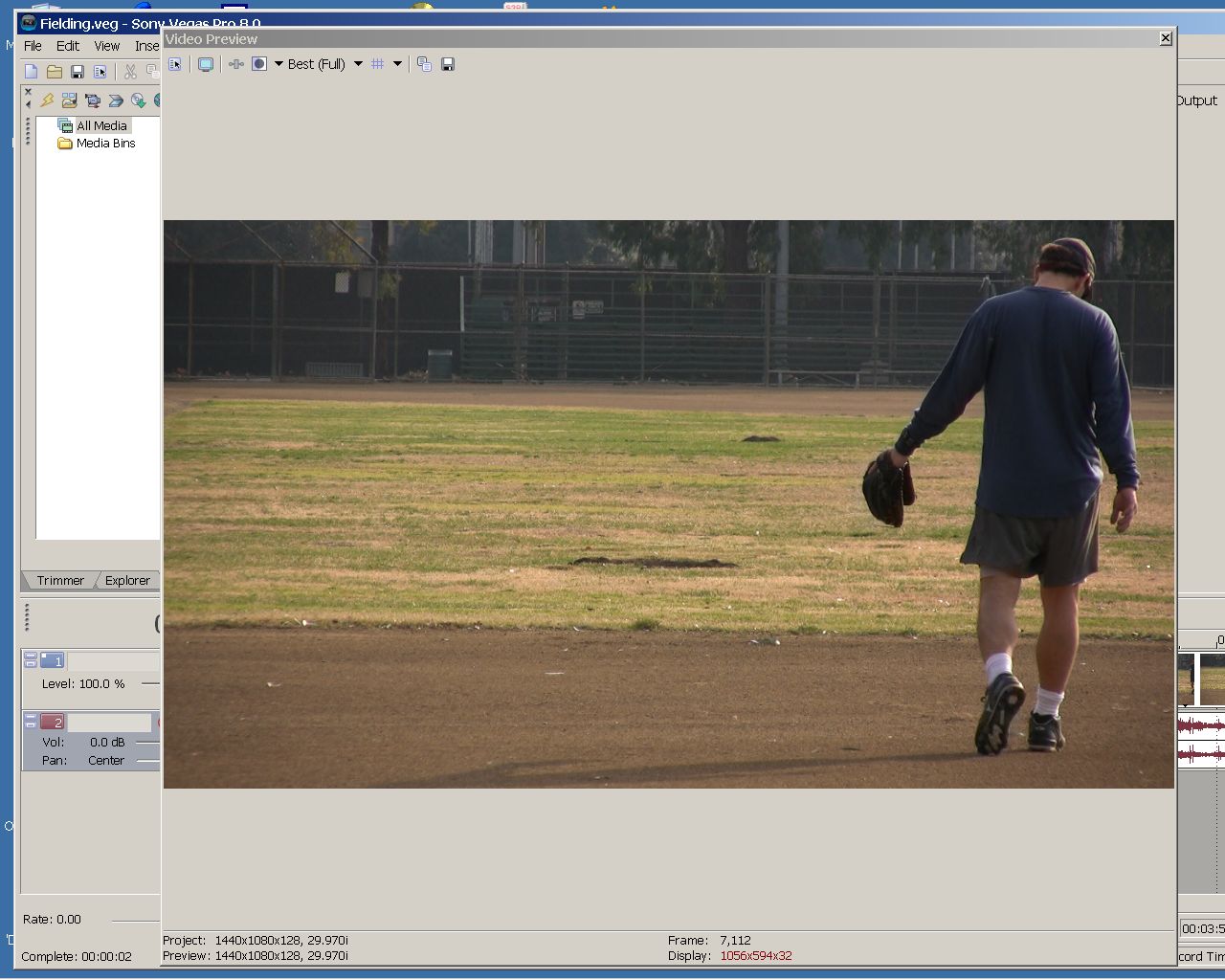Click the Open folder icon in main toolbar
Screen dimensions: 1225x980
click(x=55, y=72)
